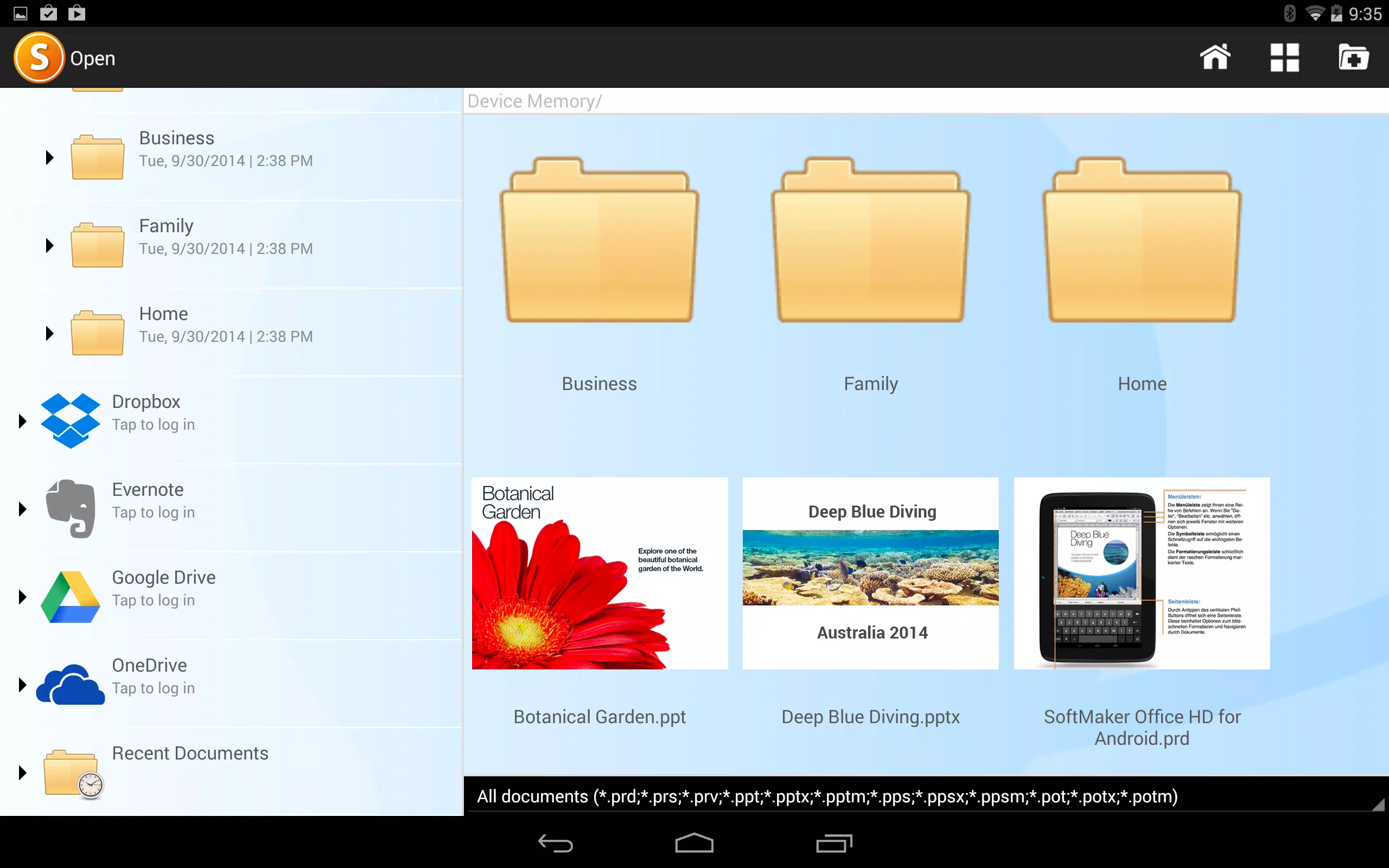
Task: Open Botanical Garden.ppt thumbnail
Action: 599,573
